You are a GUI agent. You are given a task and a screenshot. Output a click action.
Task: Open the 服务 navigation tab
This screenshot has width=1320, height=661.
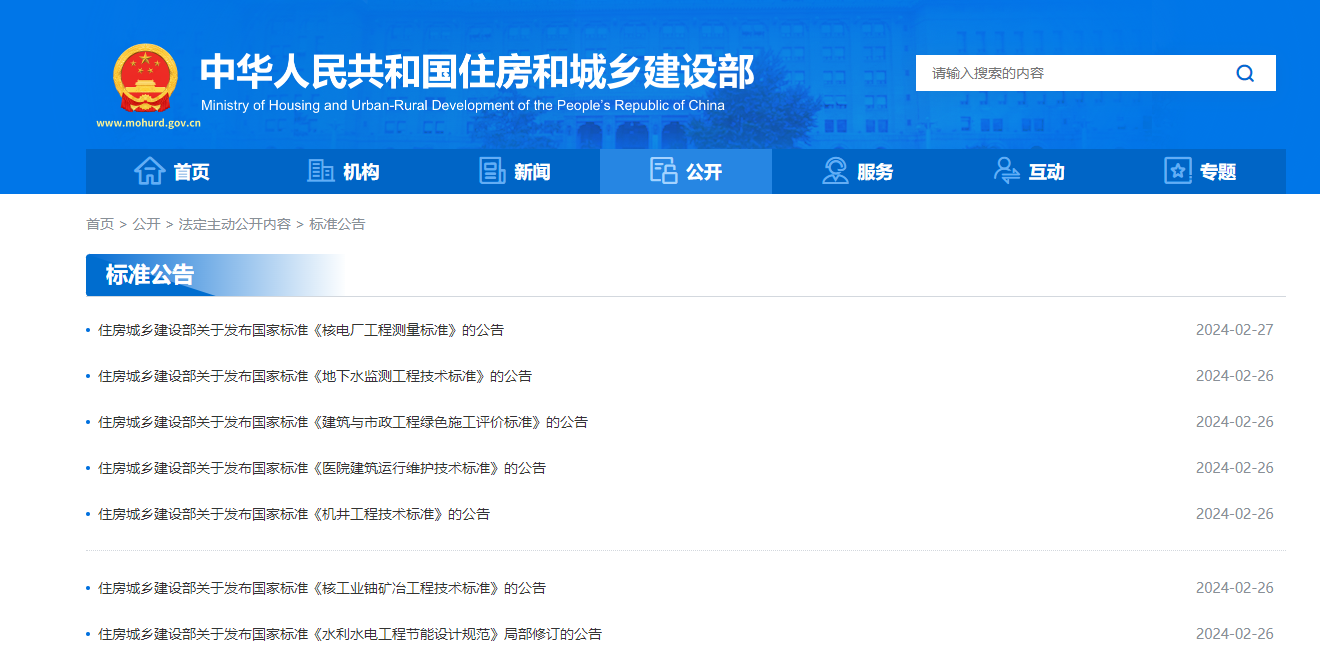pos(875,172)
